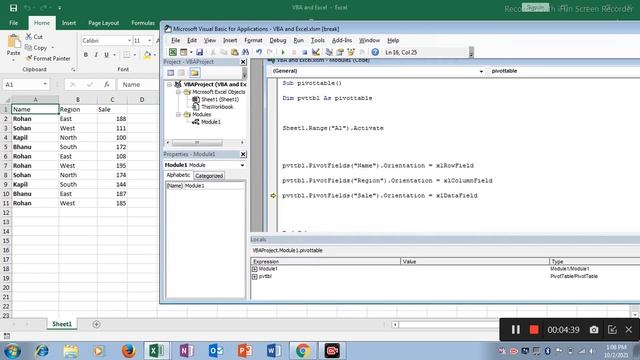Image resolution: width=640 pixels, height=360 pixels.
Task: Click View Microsoft Excel icon in VBA toolbar
Action: (x=173, y=52)
